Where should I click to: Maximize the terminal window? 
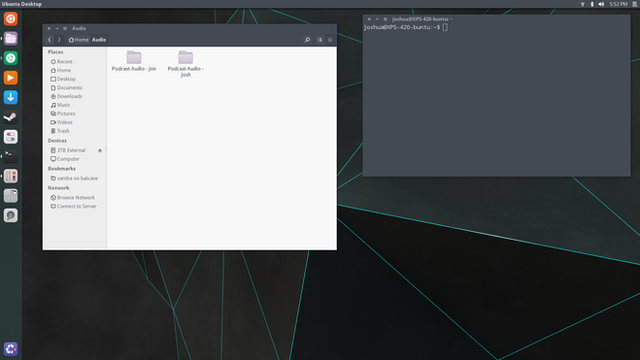(x=385, y=19)
